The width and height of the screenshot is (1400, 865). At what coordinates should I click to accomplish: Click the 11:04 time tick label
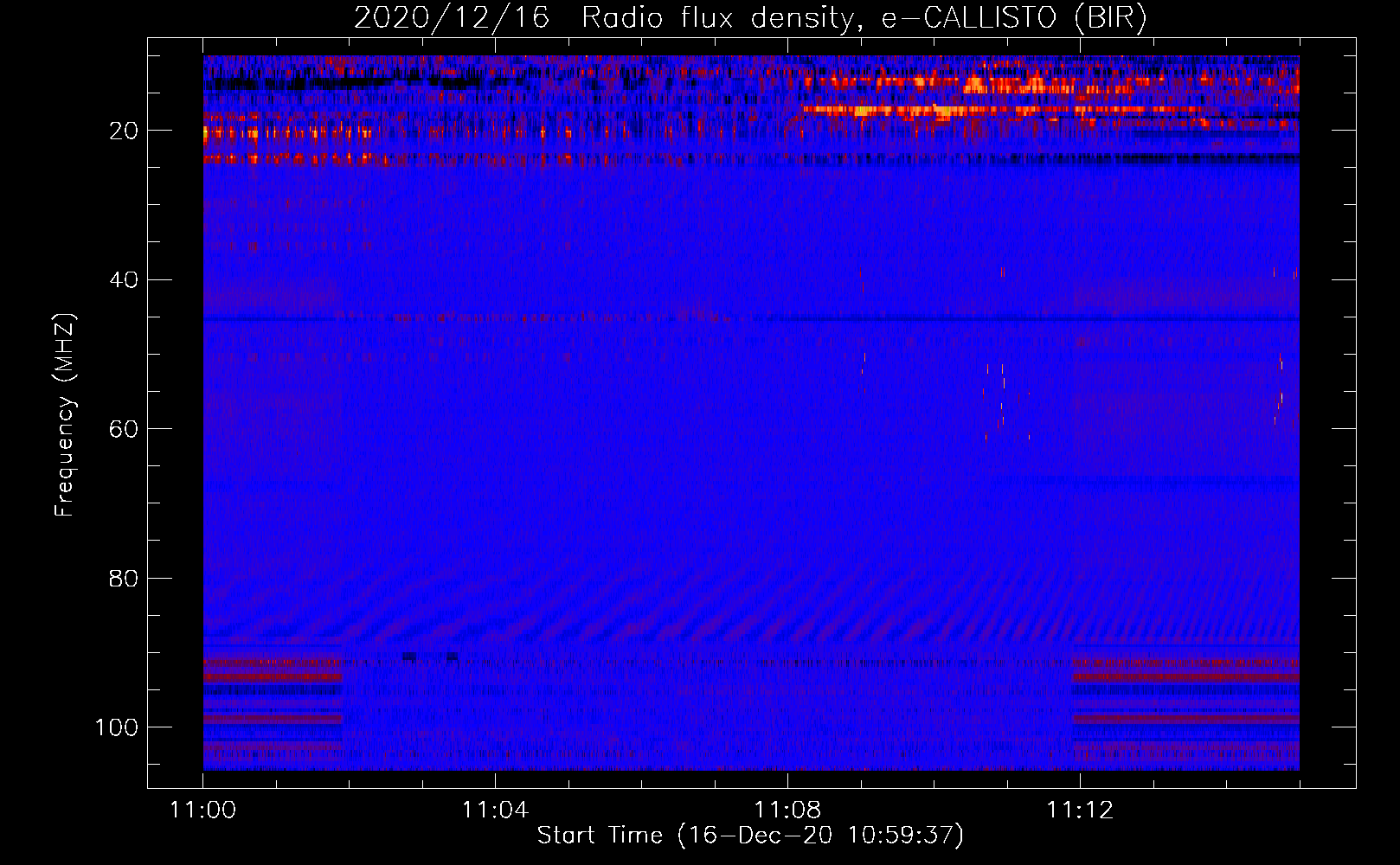[495, 811]
